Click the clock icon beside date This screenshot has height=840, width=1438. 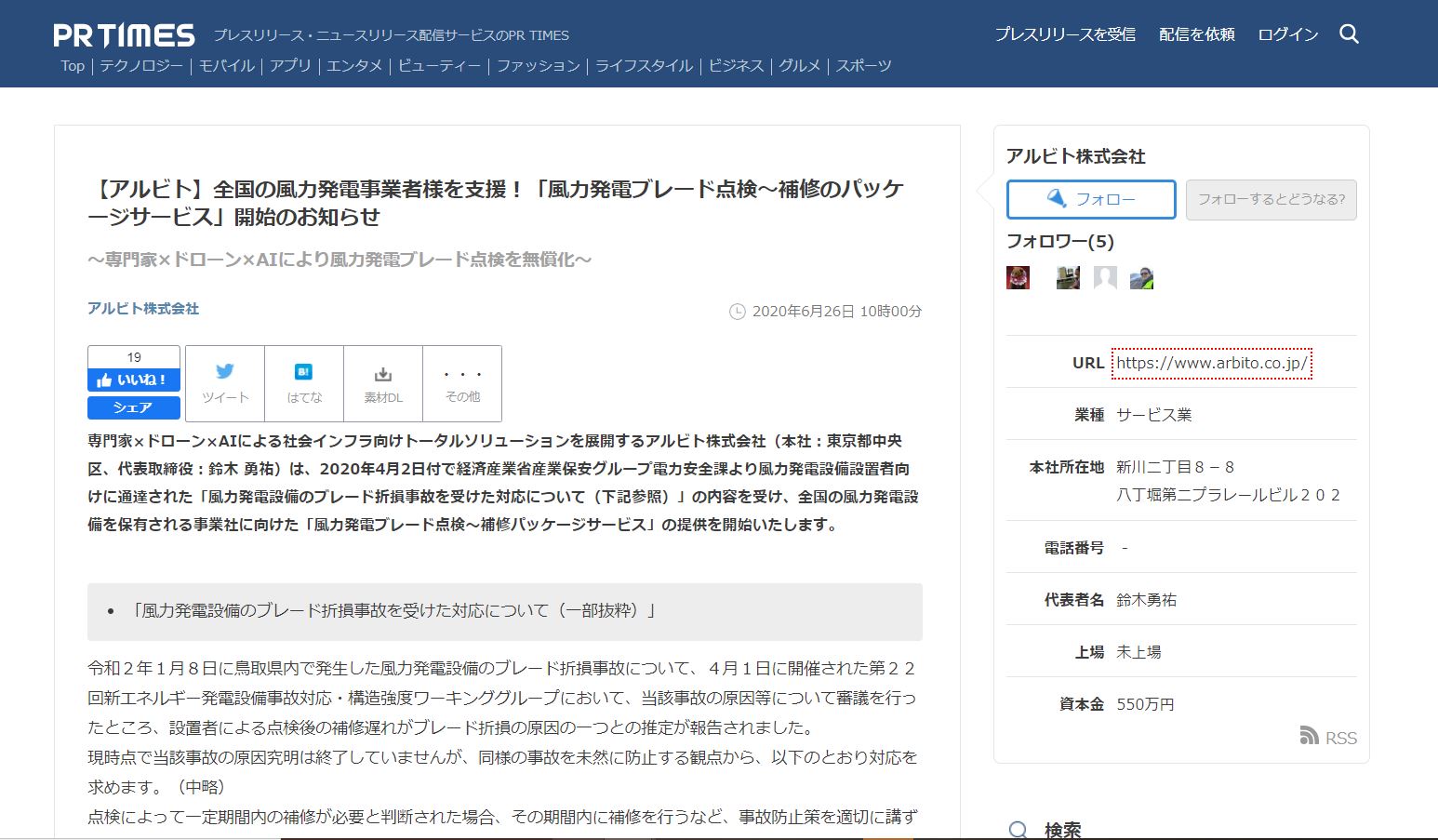click(x=738, y=312)
